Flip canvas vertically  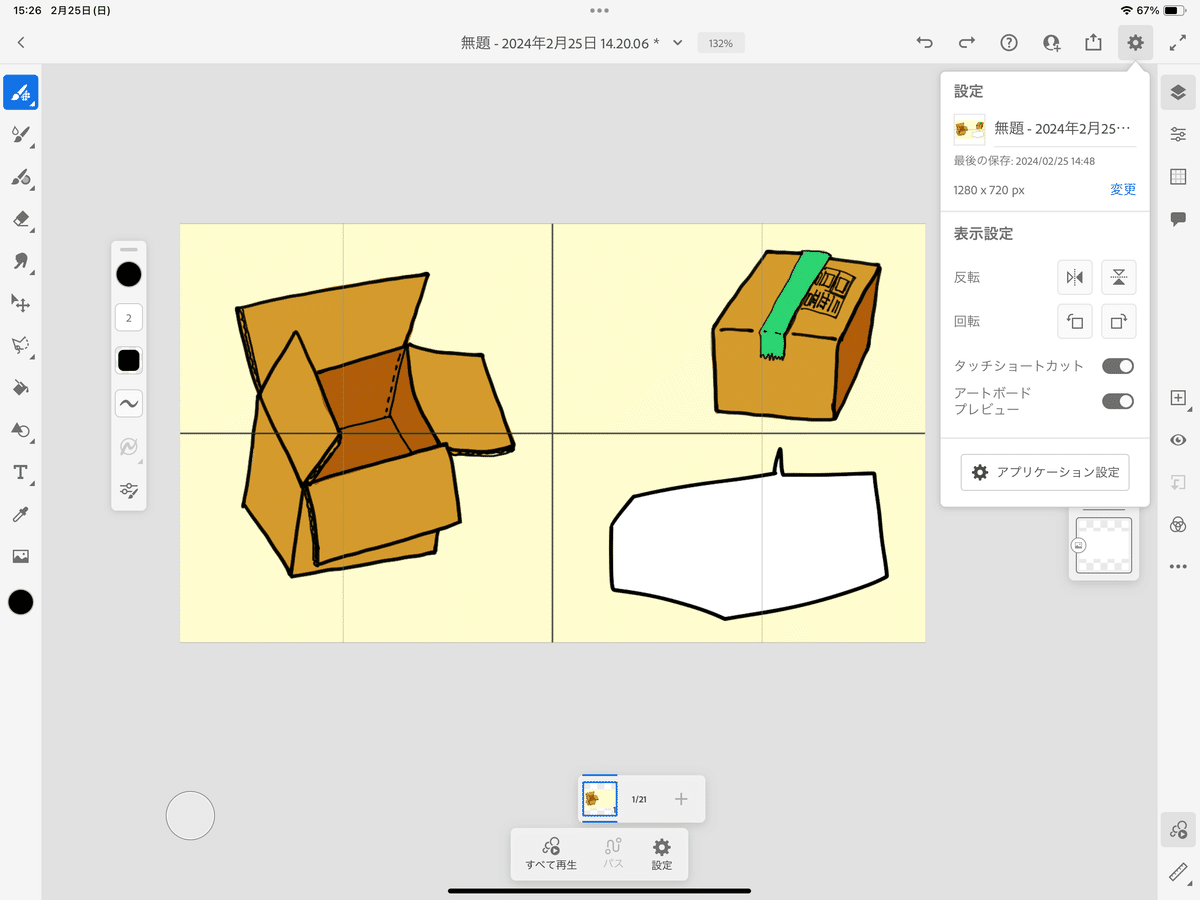pos(1119,277)
